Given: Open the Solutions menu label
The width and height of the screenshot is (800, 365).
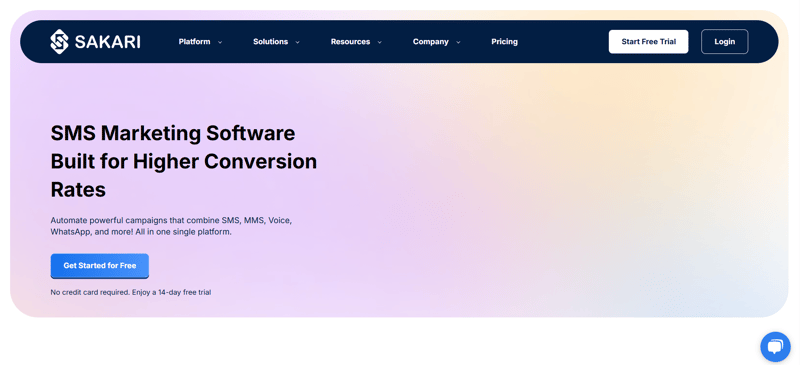Looking at the screenshot, I should click(x=270, y=42).
